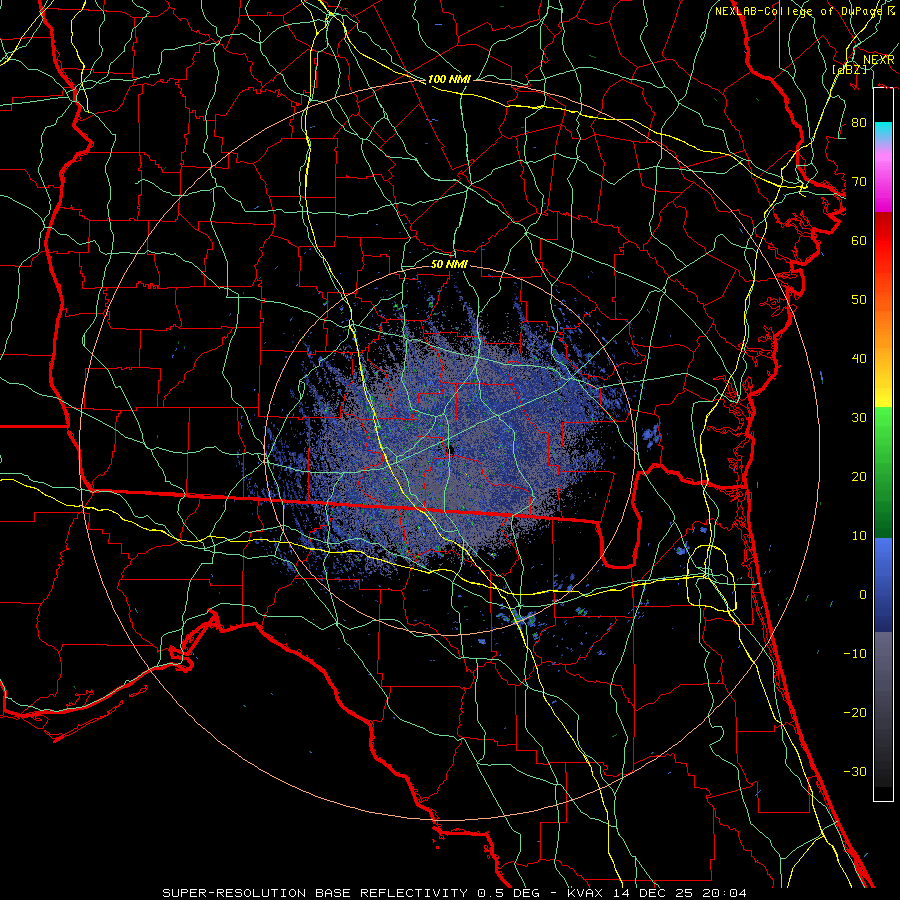Click the -20 value on the dBZ scale
Screen dimensions: 900x900
855,712
